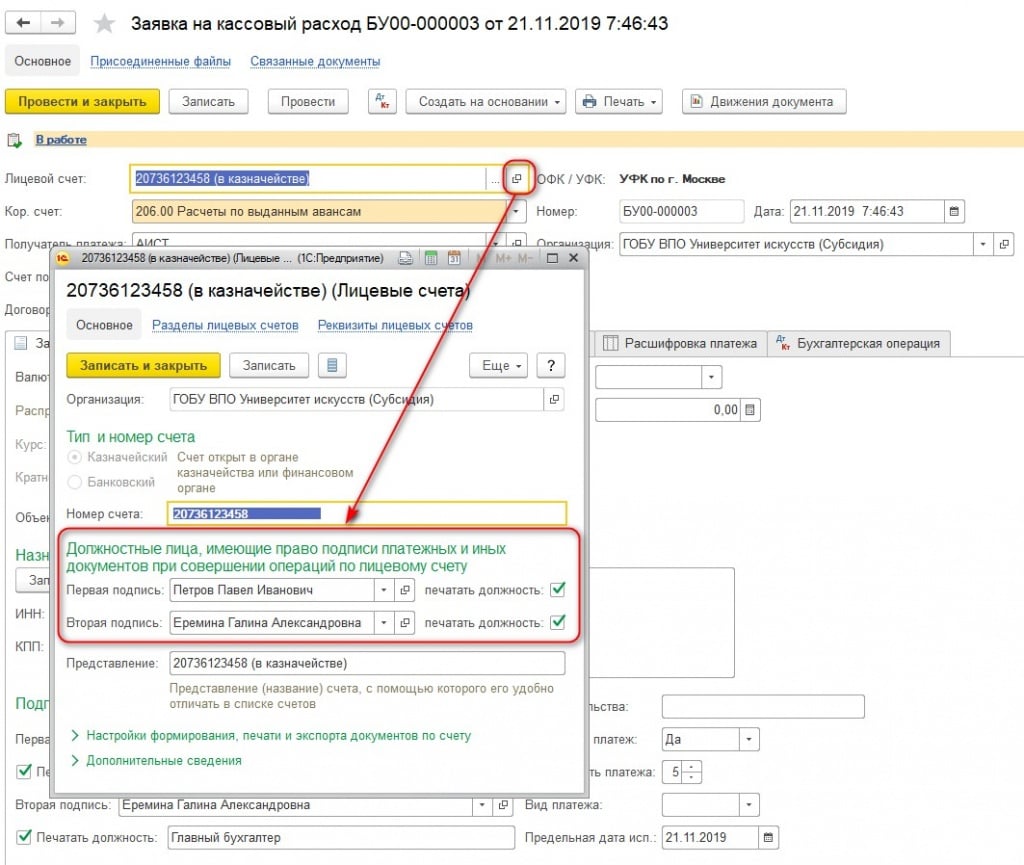
Task: Expand the Дополнительные сведения section
Action: pyautogui.click(x=163, y=760)
